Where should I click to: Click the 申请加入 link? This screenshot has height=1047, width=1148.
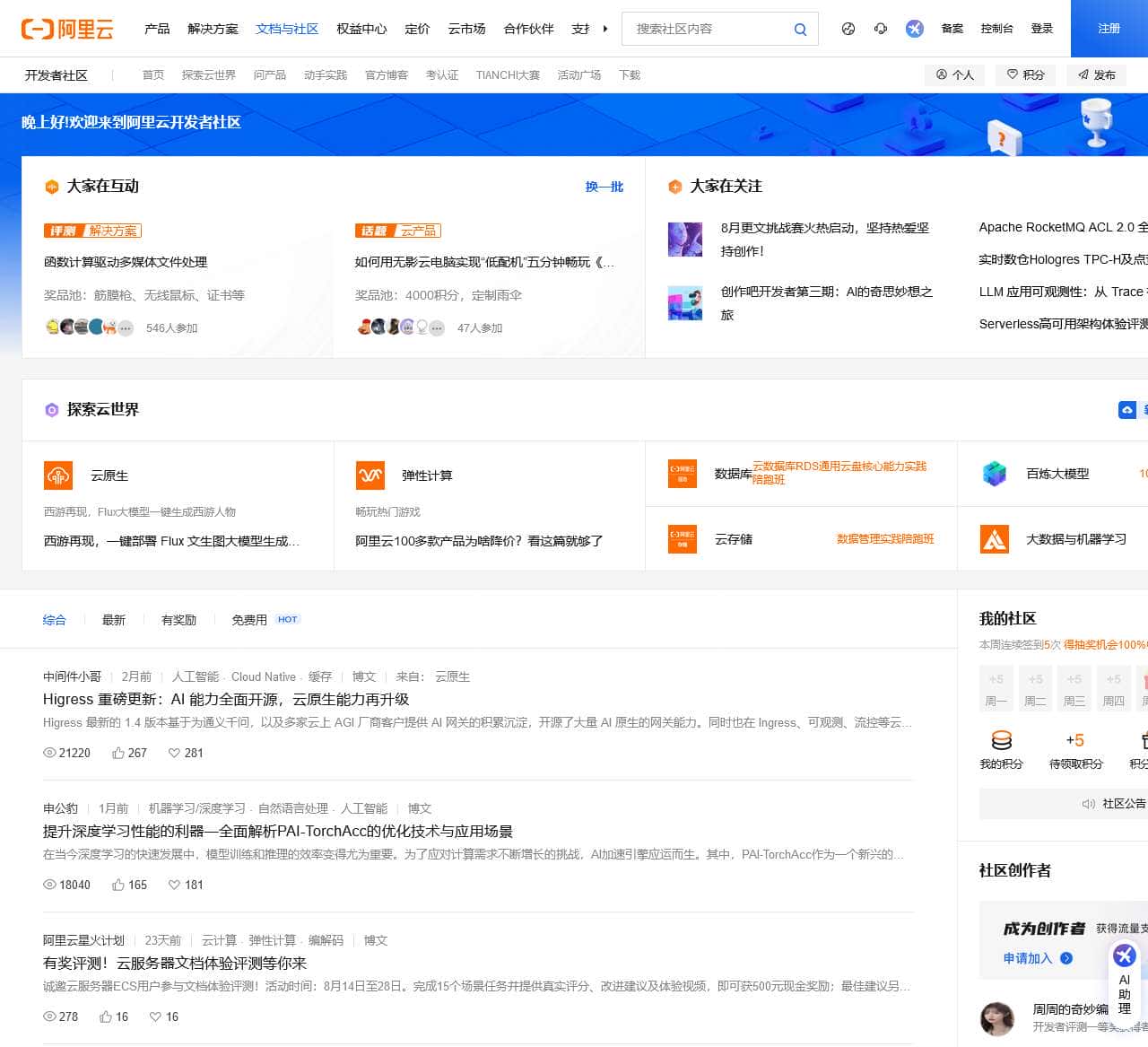click(1028, 958)
